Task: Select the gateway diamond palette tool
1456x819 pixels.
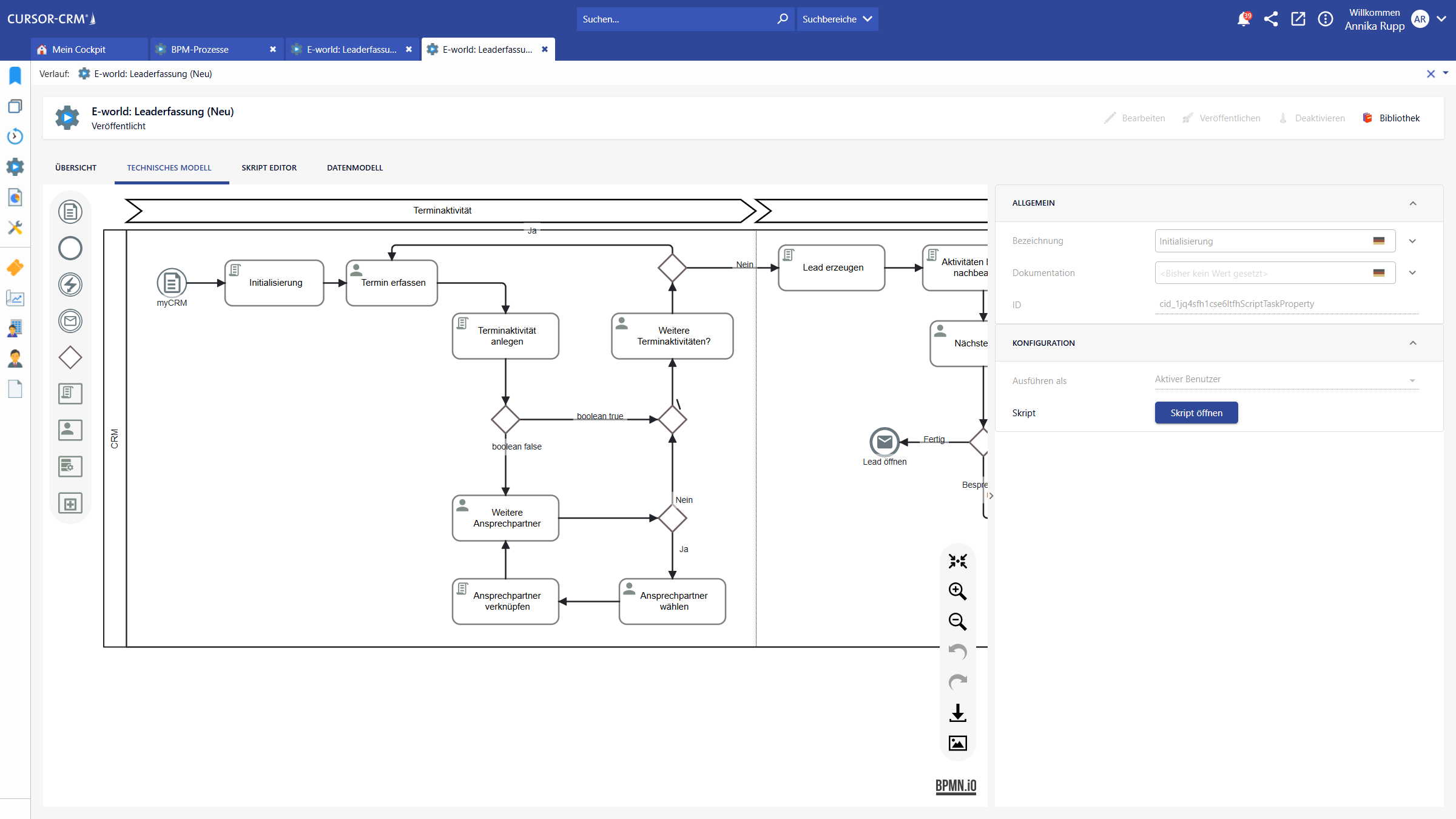Action: 70,357
